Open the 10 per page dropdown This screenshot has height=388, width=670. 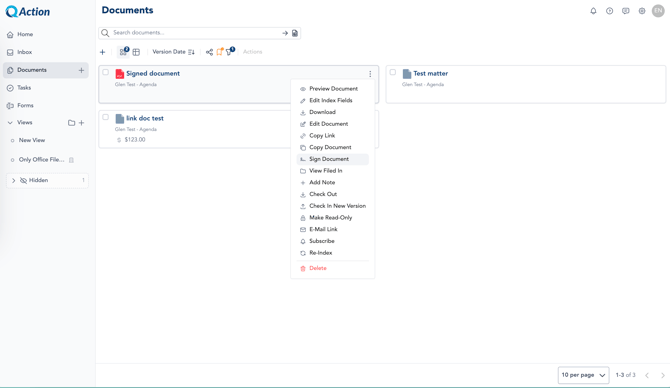pos(583,375)
